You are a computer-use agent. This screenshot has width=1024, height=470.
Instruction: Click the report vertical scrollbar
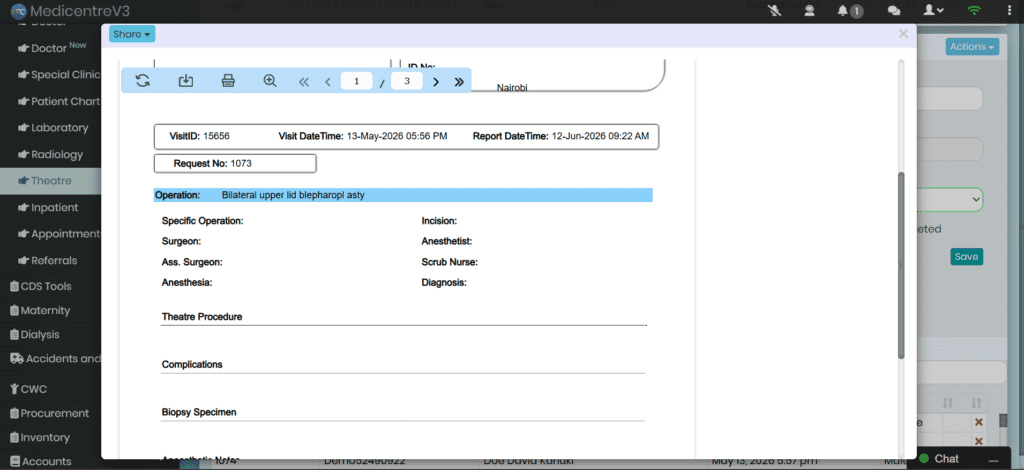pyautogui.click(x=901, y=264)
